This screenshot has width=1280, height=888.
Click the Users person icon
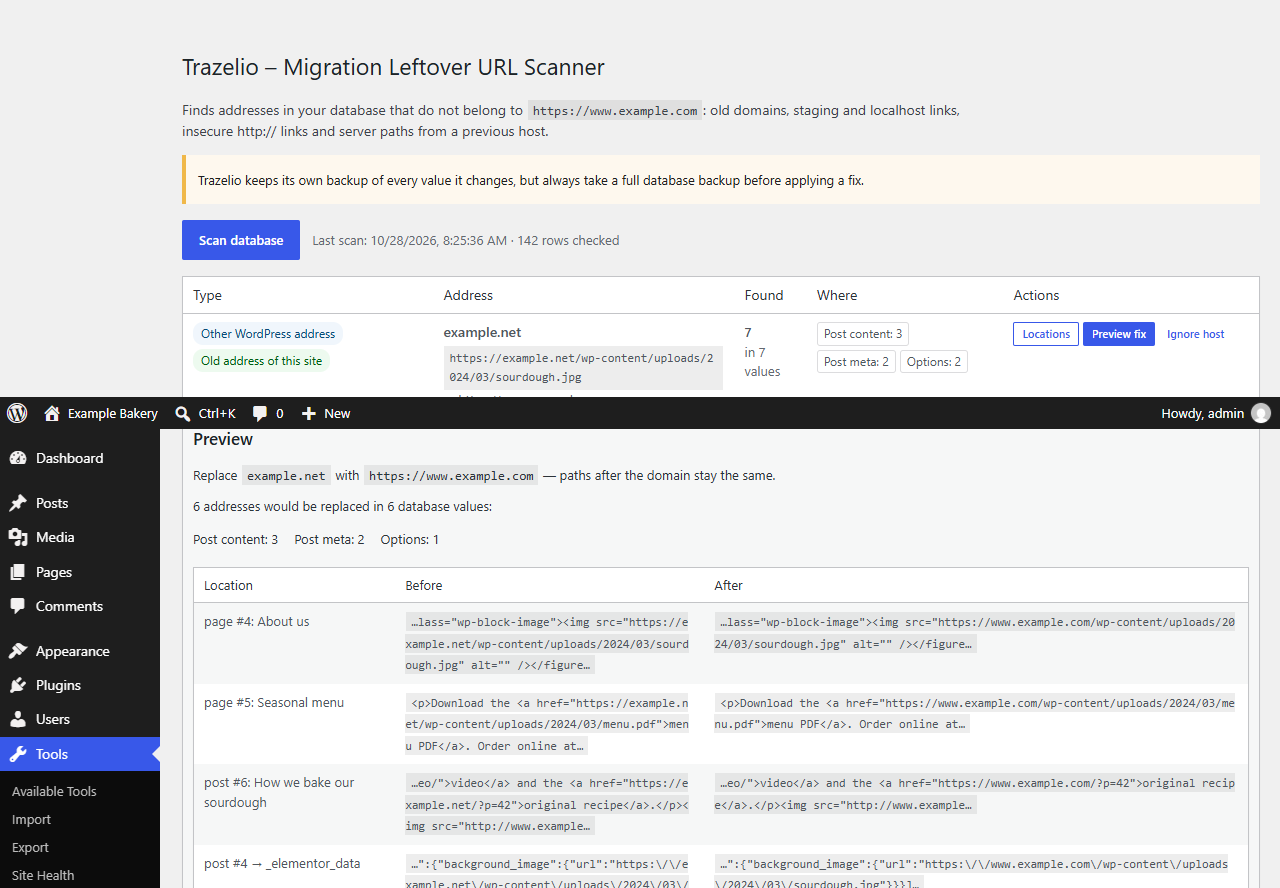tap(18, 719)
